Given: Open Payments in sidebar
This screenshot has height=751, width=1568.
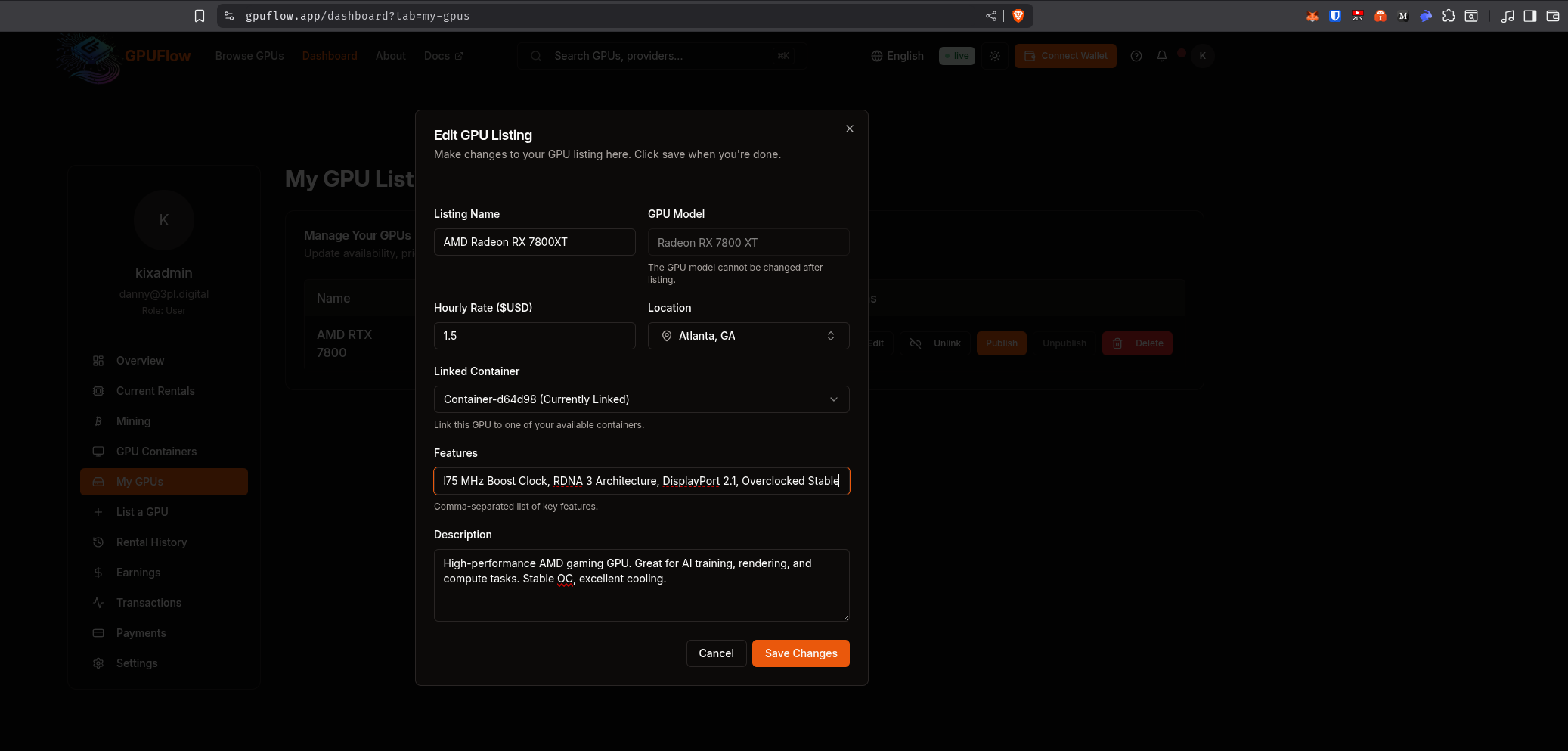Looking at the screenshot, I should point(164,633).
